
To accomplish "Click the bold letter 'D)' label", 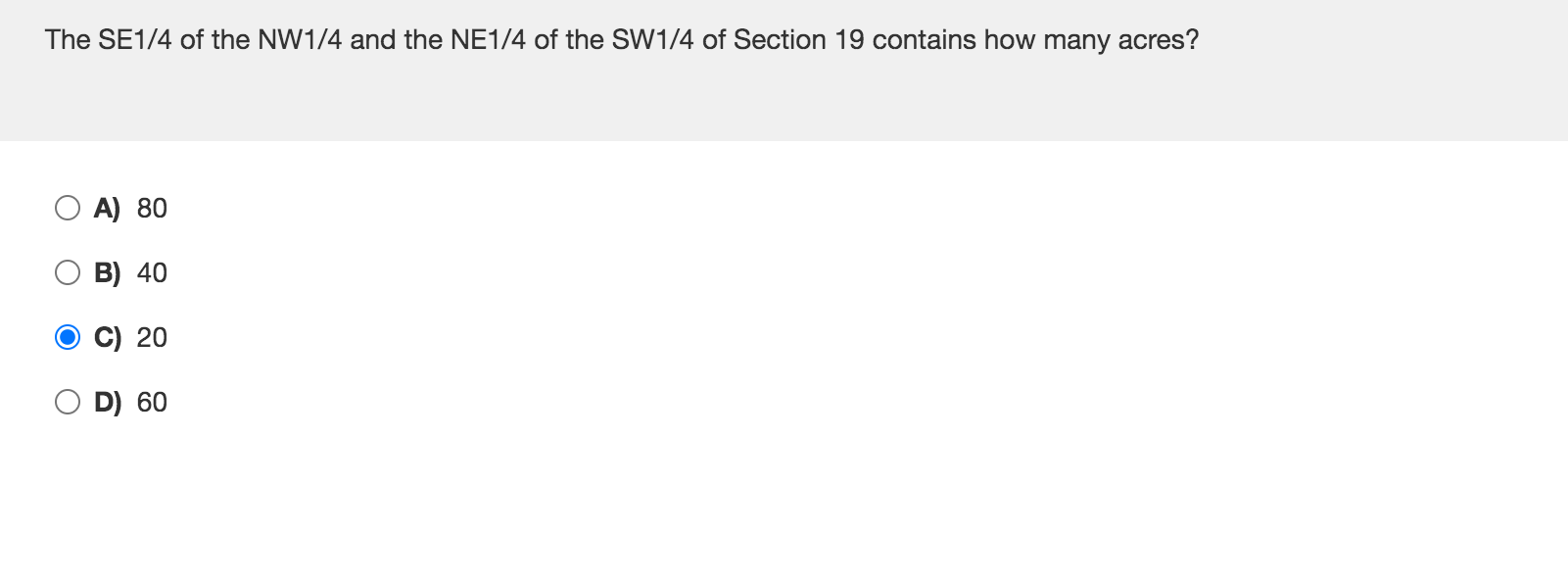I will [x=108, y=402].
